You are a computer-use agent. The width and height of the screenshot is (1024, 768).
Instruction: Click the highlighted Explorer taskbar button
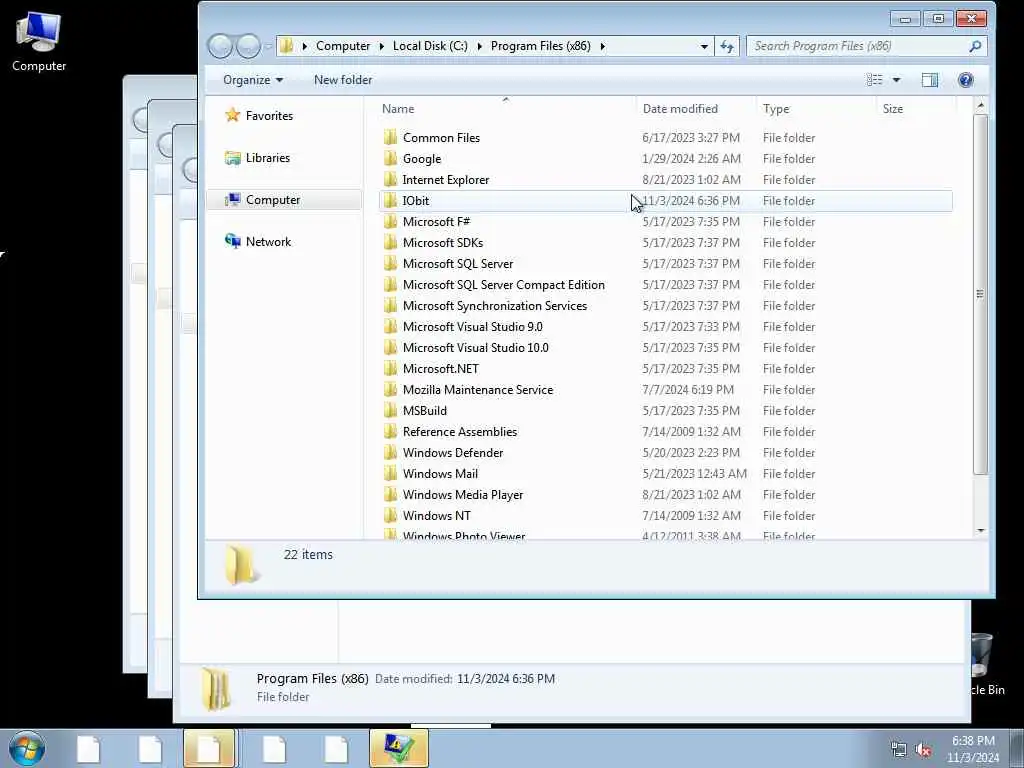[209, 748]
